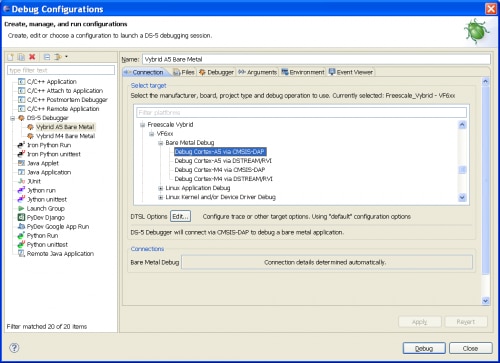Select Debug Cortex-M4 via CMSIS-DAP

coord(220,170)
